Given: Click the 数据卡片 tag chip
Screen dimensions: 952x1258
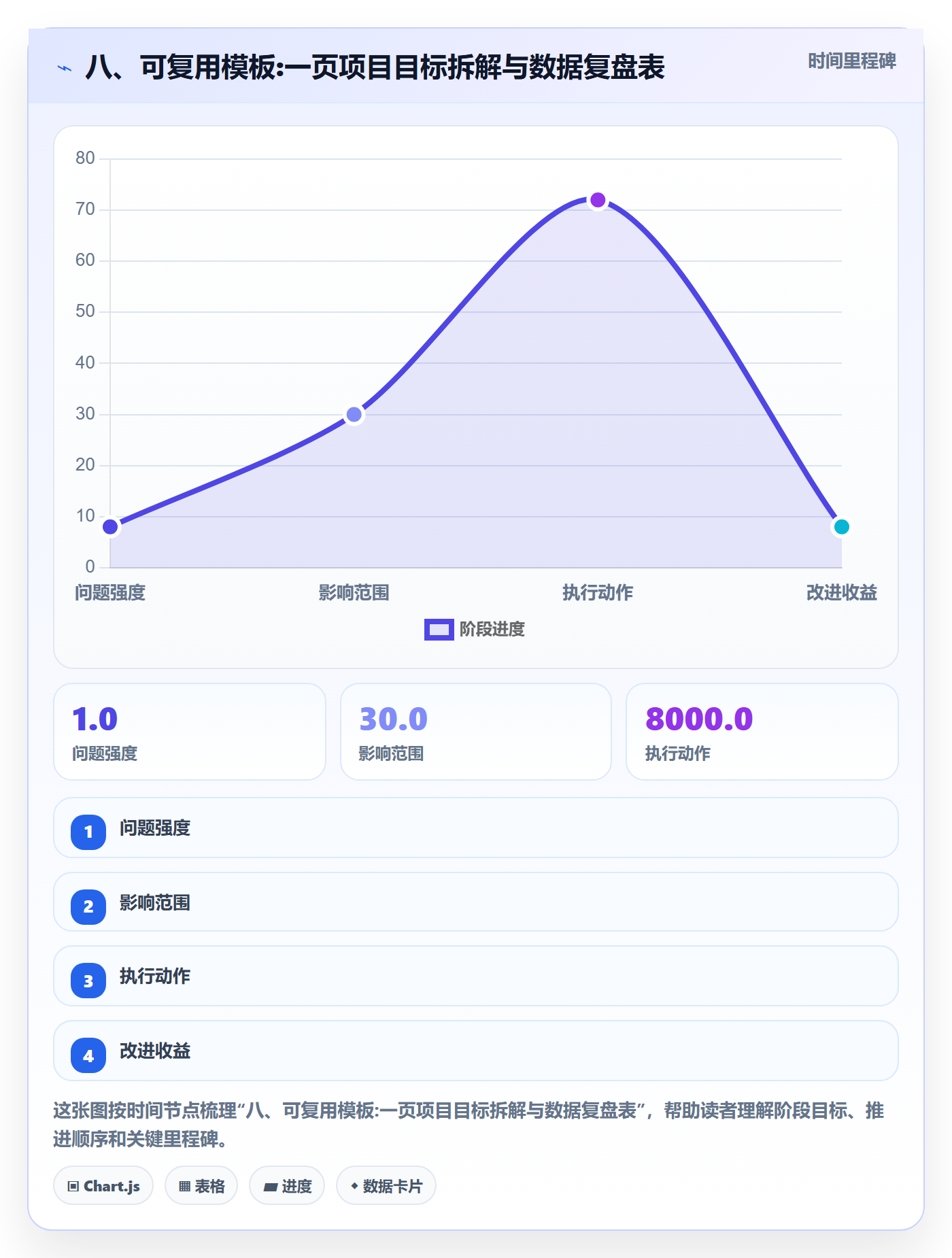Looking at the screenshot, I should (386, 1186).
